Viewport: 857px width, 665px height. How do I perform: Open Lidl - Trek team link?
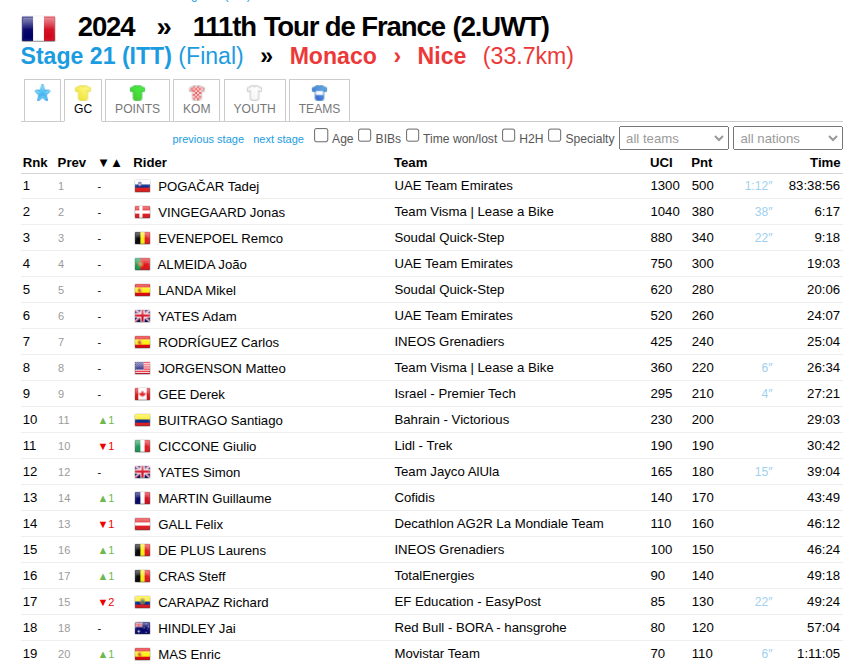[x=424, y=446]
